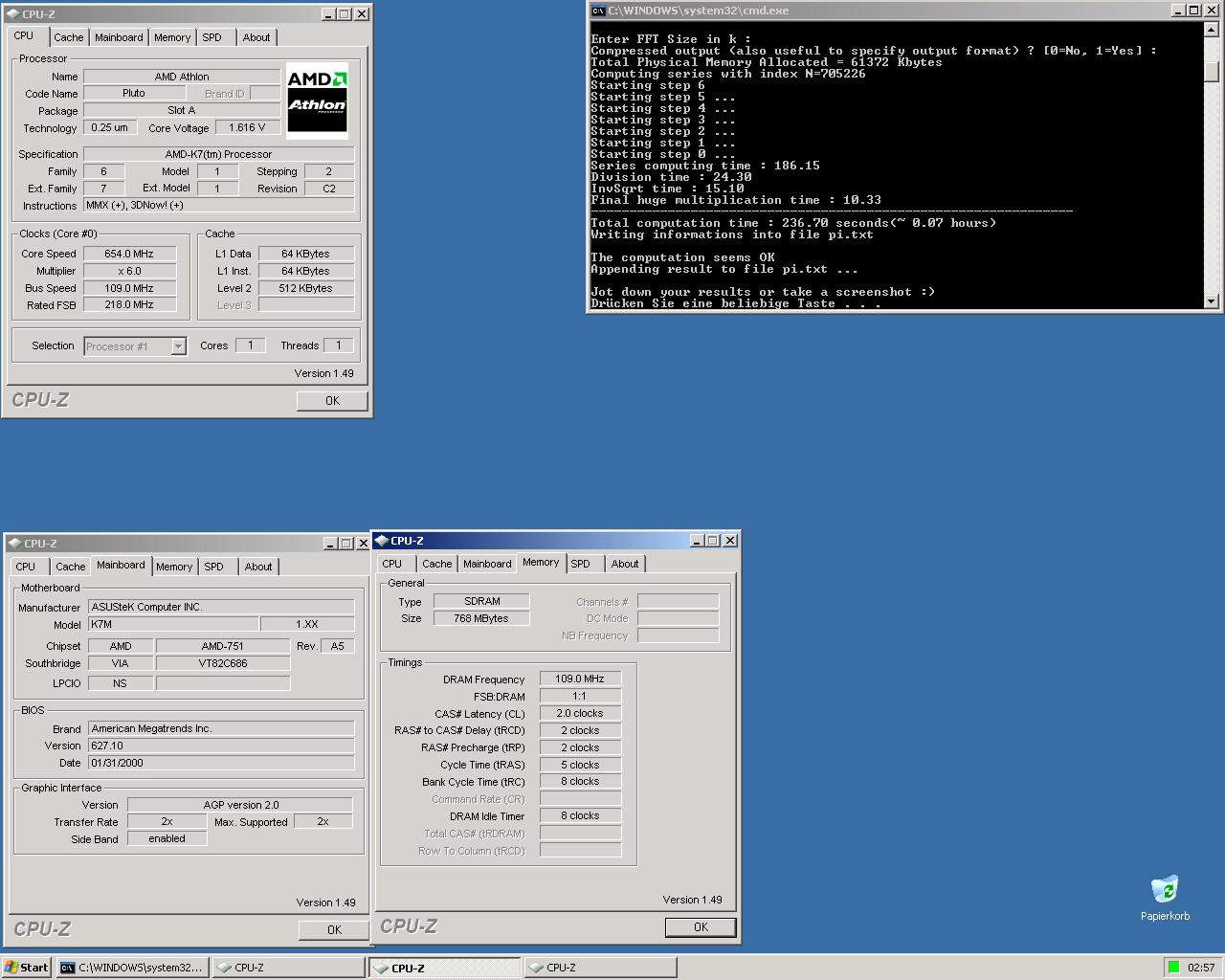Activate pressed CPU-Z taskbar button
The width and height of the screenshot is (1225, 980).
point(445,968)
